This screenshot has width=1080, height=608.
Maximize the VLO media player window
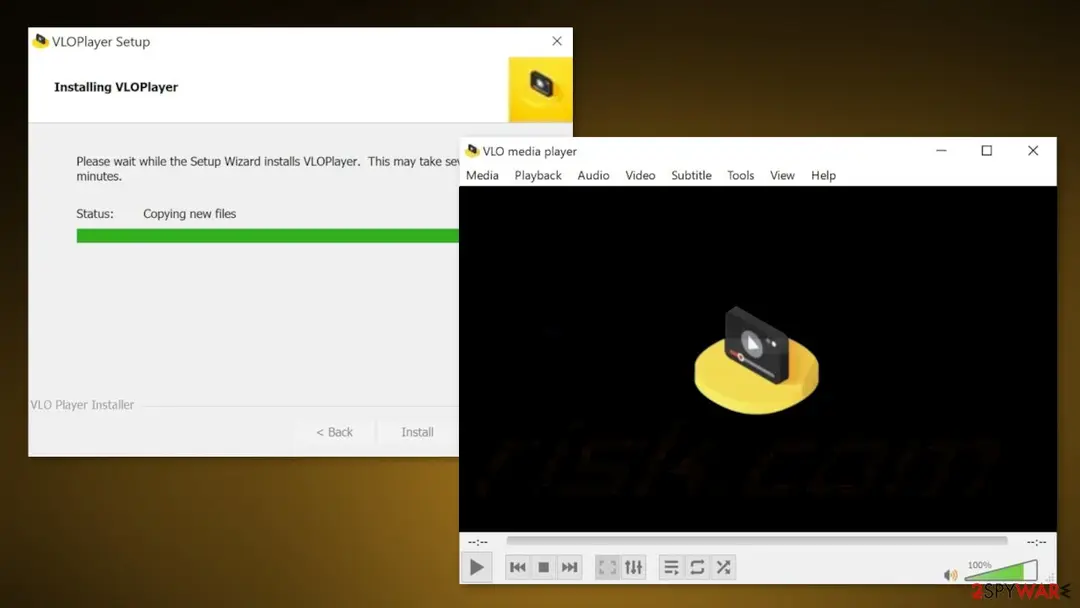click(986, 151)
